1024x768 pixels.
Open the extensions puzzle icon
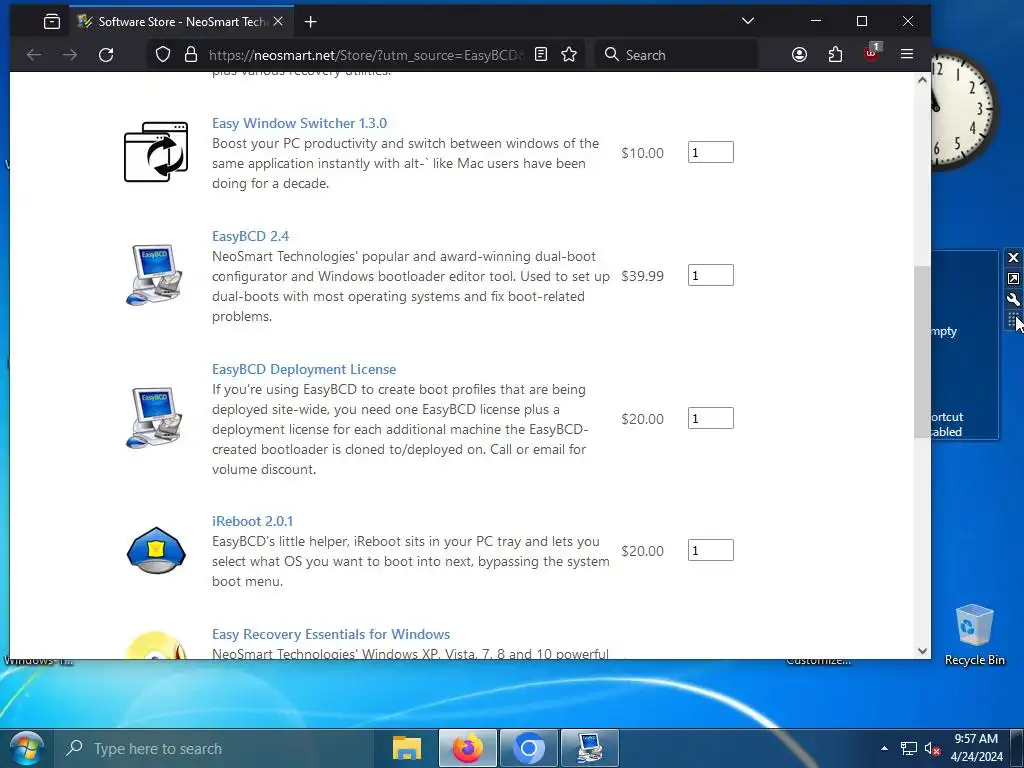pos(835,54)
